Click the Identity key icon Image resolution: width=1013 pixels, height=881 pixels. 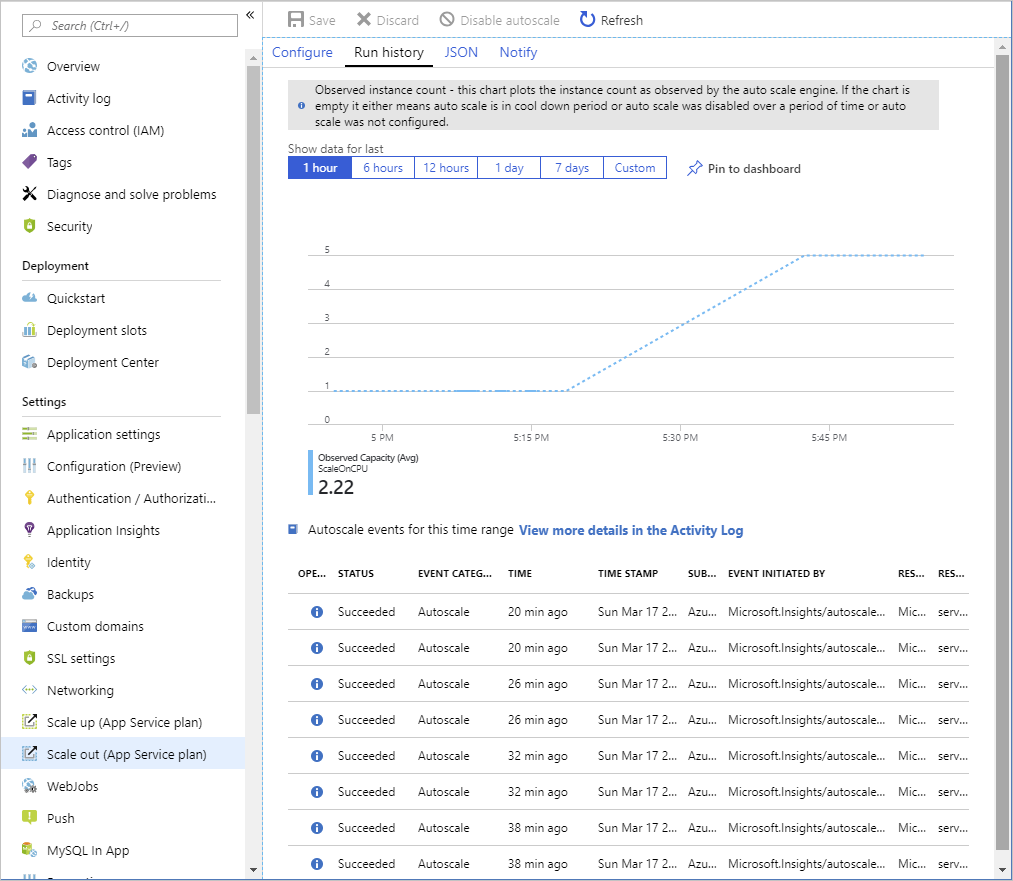(x=29, y=561)
